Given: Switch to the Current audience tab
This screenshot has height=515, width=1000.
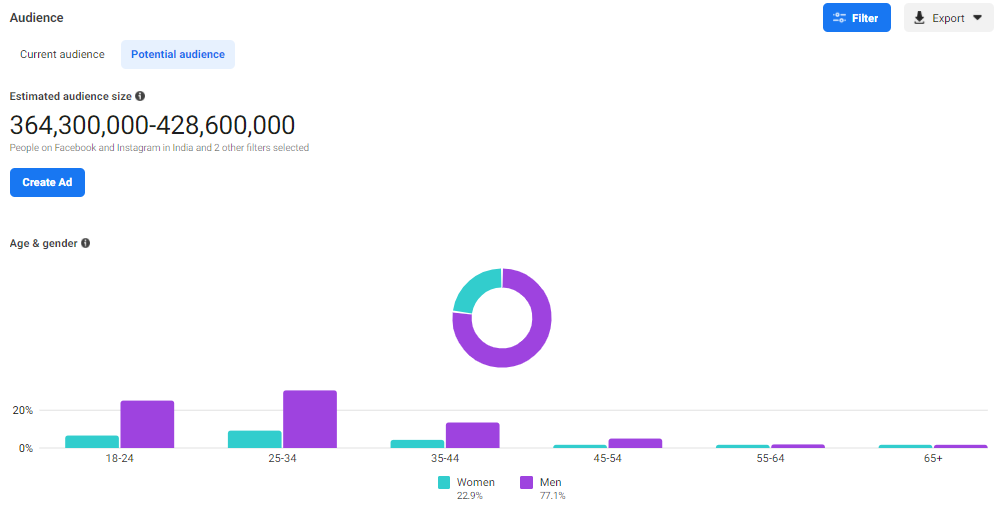Looking at the screenshot, I should (62, 54).
